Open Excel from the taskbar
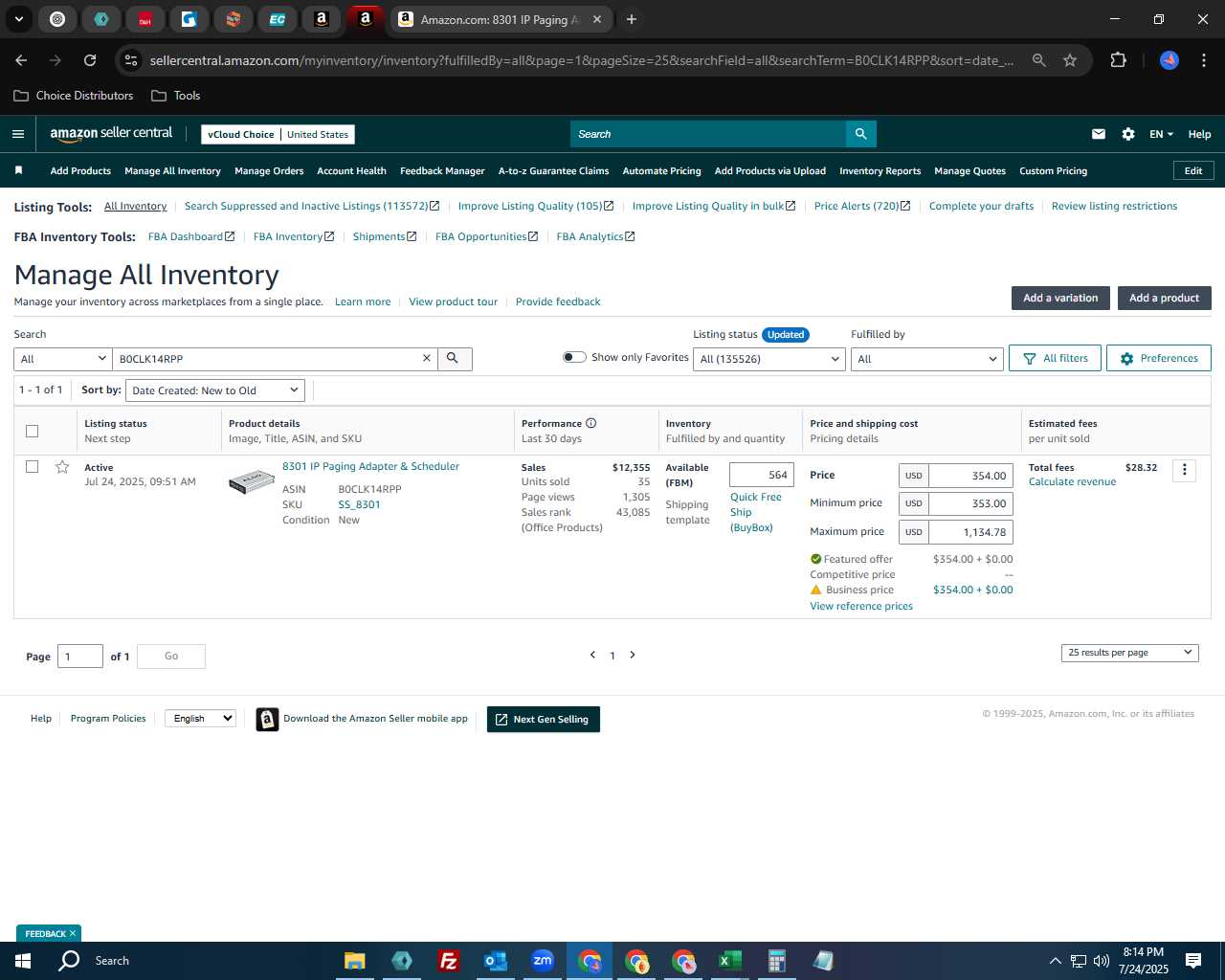 click(729, 961)
